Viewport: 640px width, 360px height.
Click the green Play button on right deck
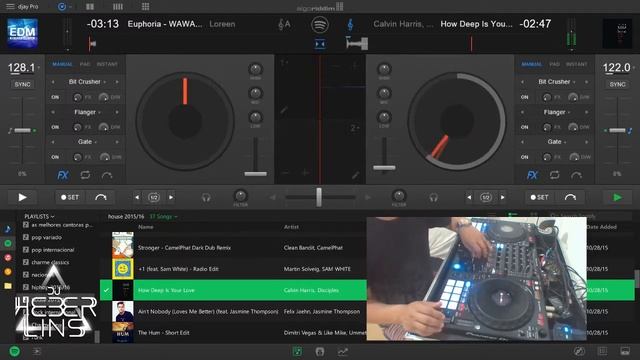point(617,198)
